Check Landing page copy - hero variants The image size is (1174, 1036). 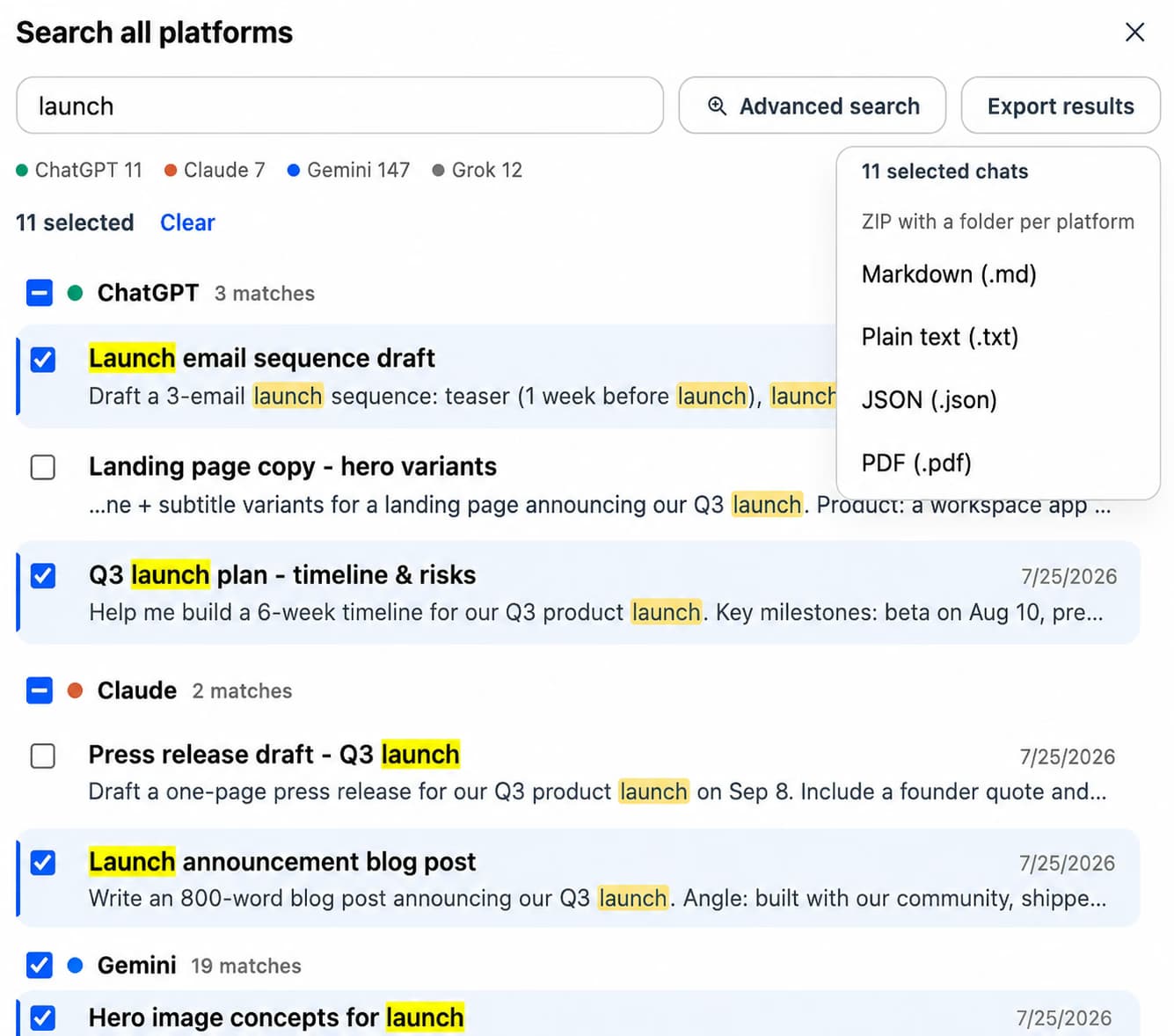click(43, 467)
